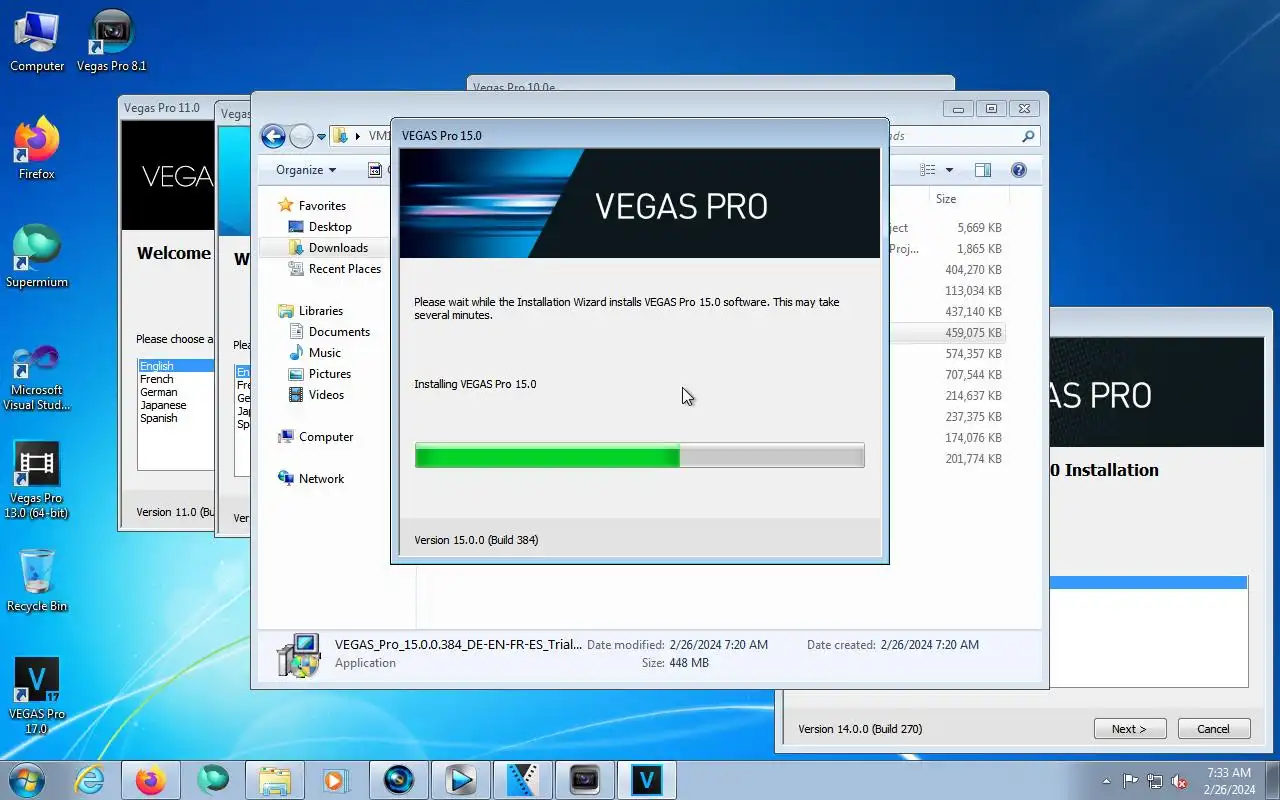The height and width of the screenshot is (800, 1280).
Task: Click the blue V taskbar installer icon
Action: 647,779
